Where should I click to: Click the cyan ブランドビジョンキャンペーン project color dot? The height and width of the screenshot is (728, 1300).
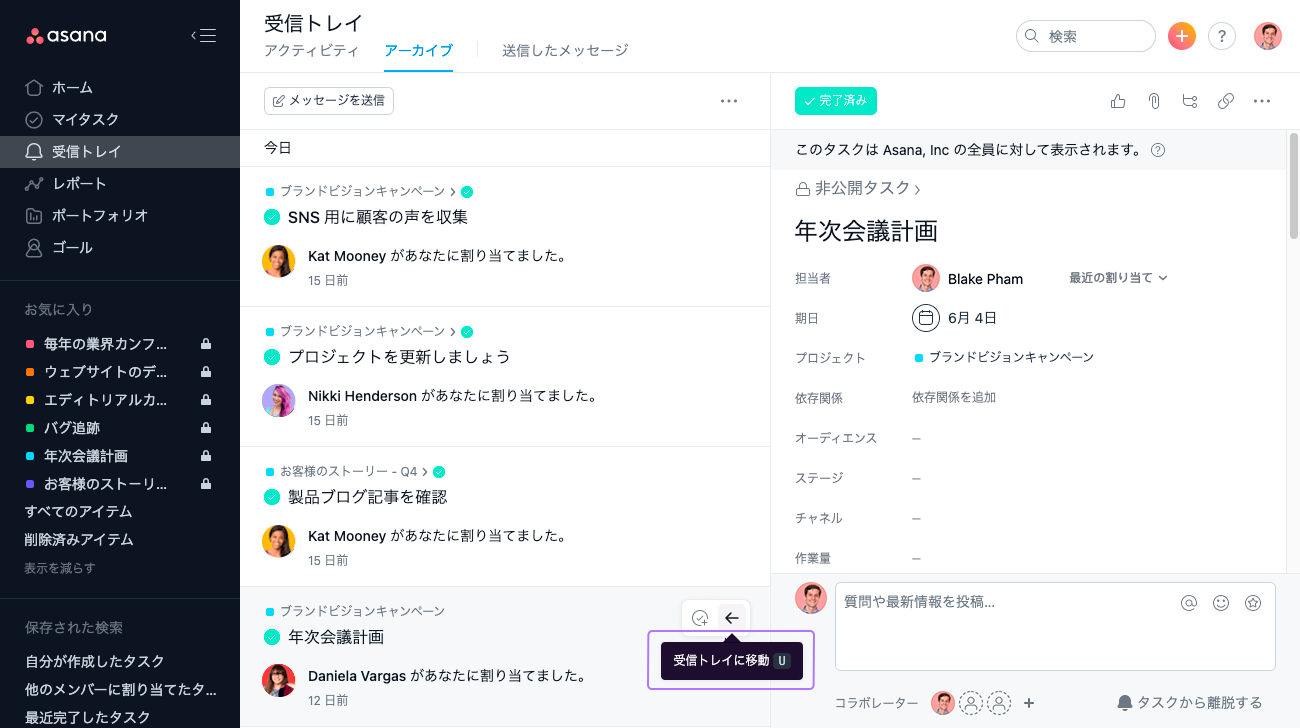tap(919, 357)
